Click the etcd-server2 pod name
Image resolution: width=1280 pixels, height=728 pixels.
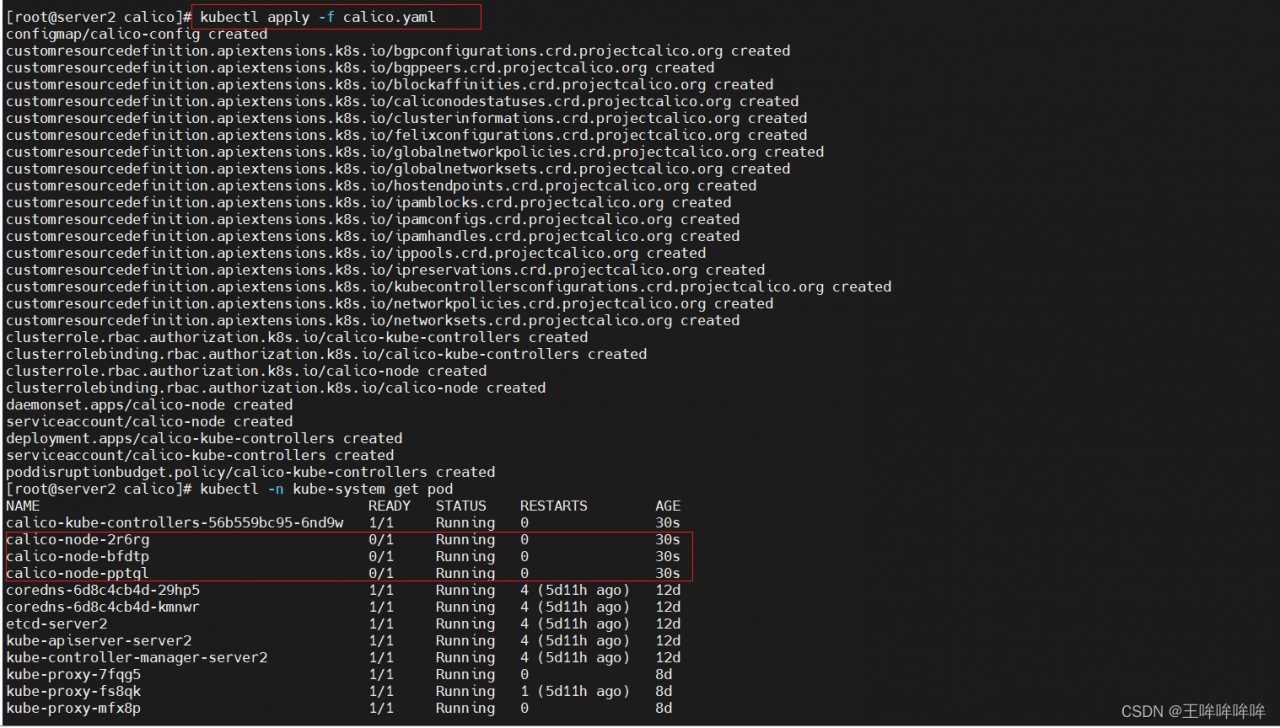point(57,624)
